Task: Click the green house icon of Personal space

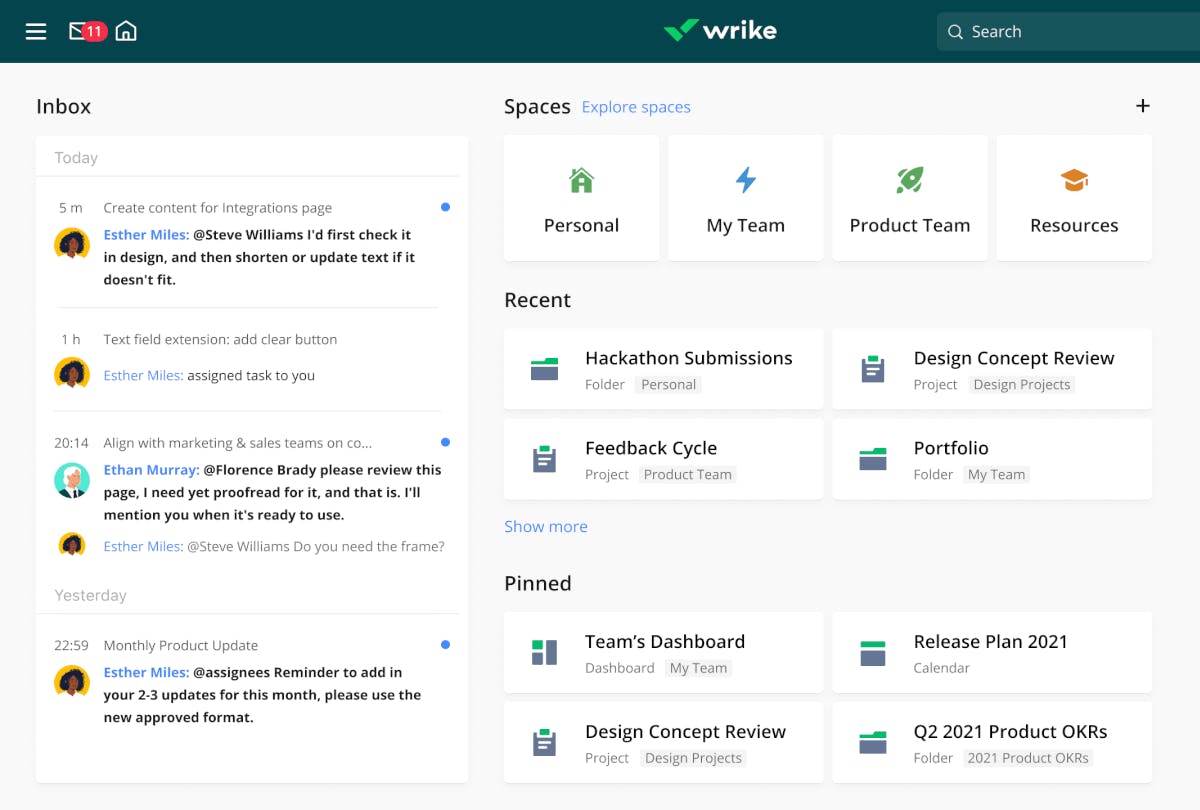Action: point(581,180)
